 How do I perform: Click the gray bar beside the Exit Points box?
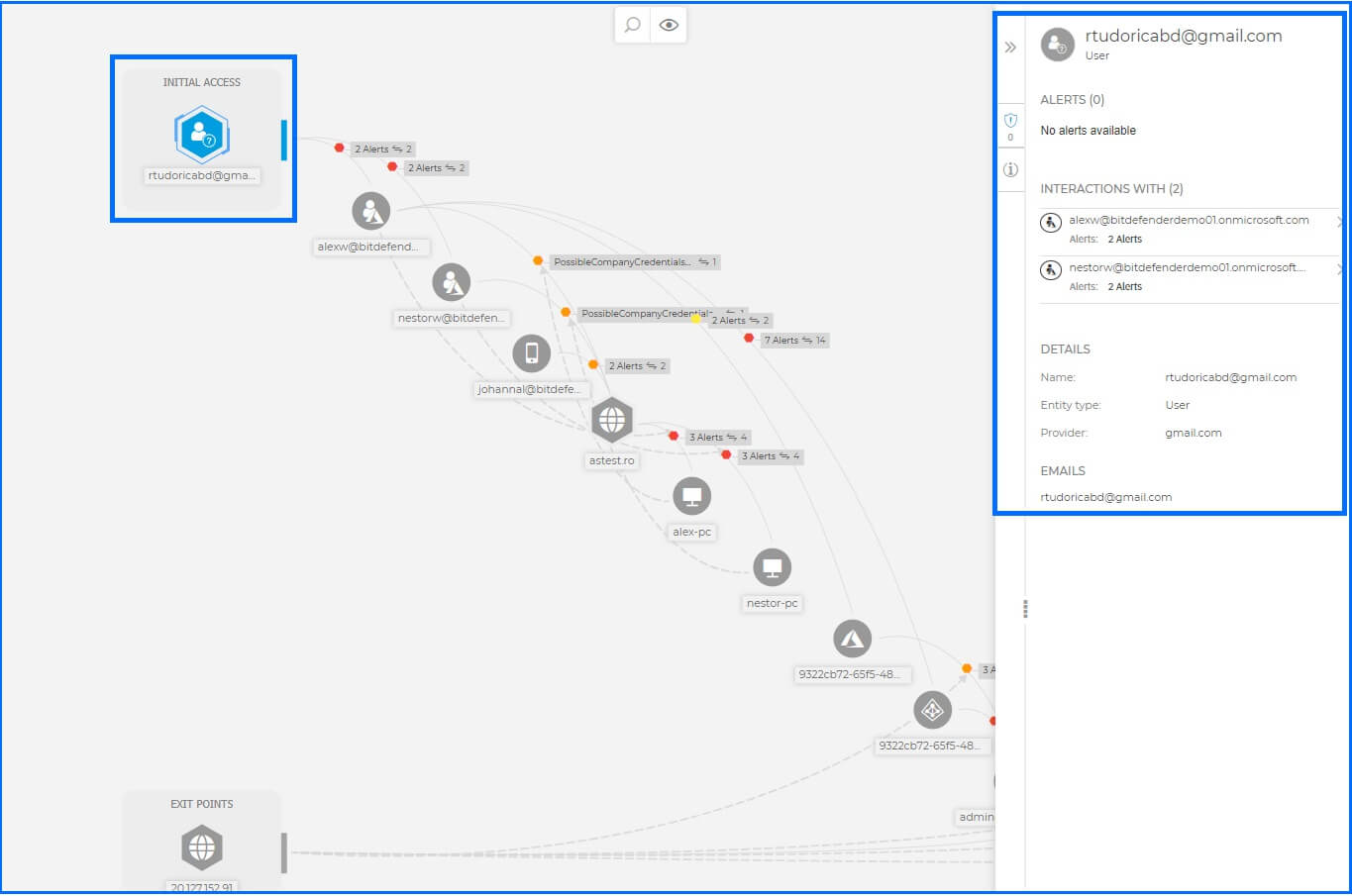(x=284, y=852)
